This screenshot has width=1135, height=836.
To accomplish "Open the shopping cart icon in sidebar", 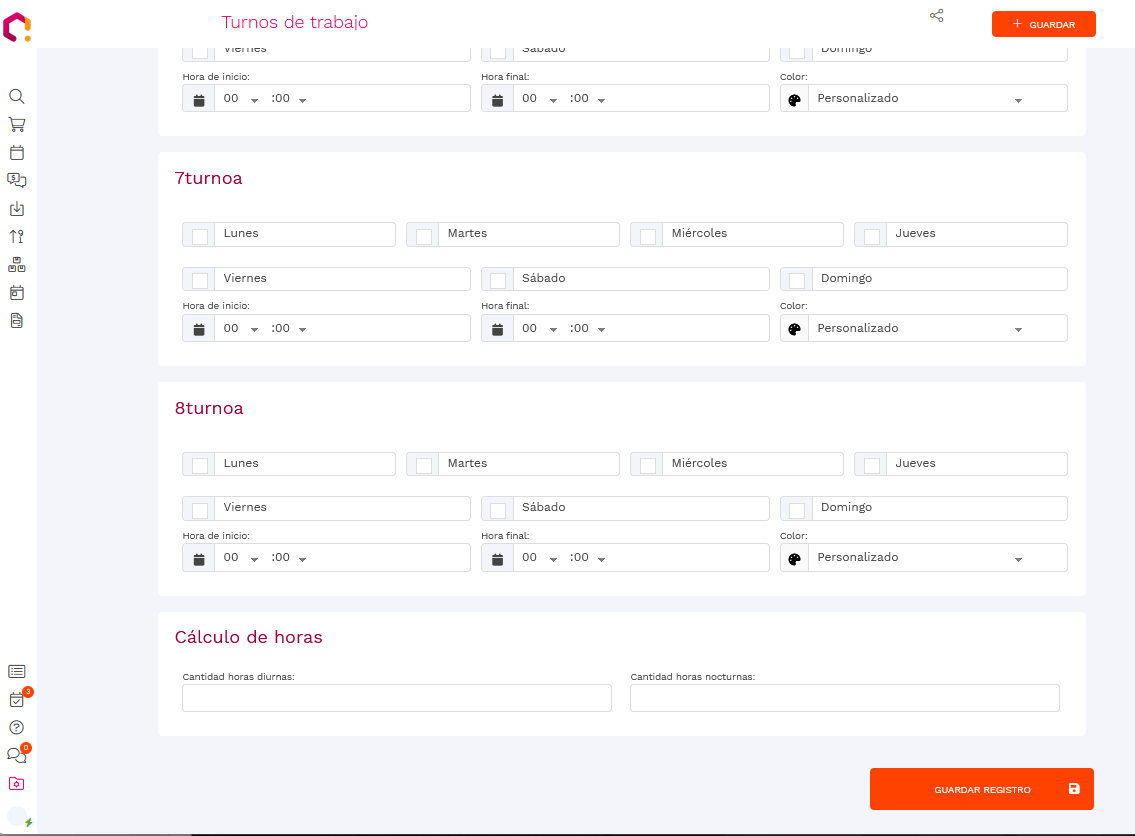I will coord(16,125).
